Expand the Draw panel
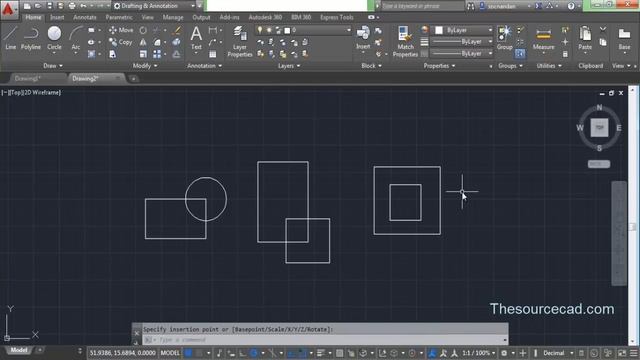The width and height of the screenshot is (640, 360). coord(53,66)
